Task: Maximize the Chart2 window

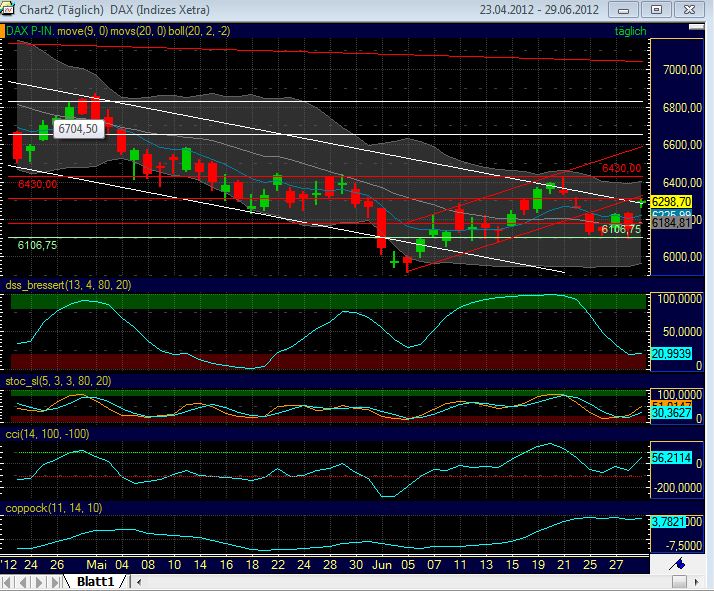Action: tap(656, 10)
